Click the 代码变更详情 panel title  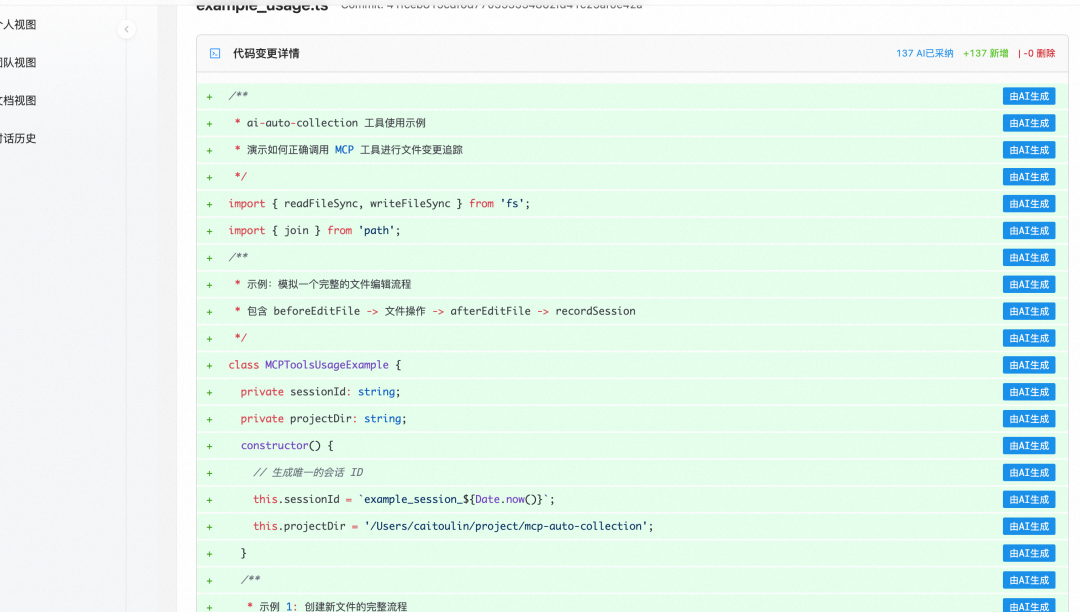(266, 54)
